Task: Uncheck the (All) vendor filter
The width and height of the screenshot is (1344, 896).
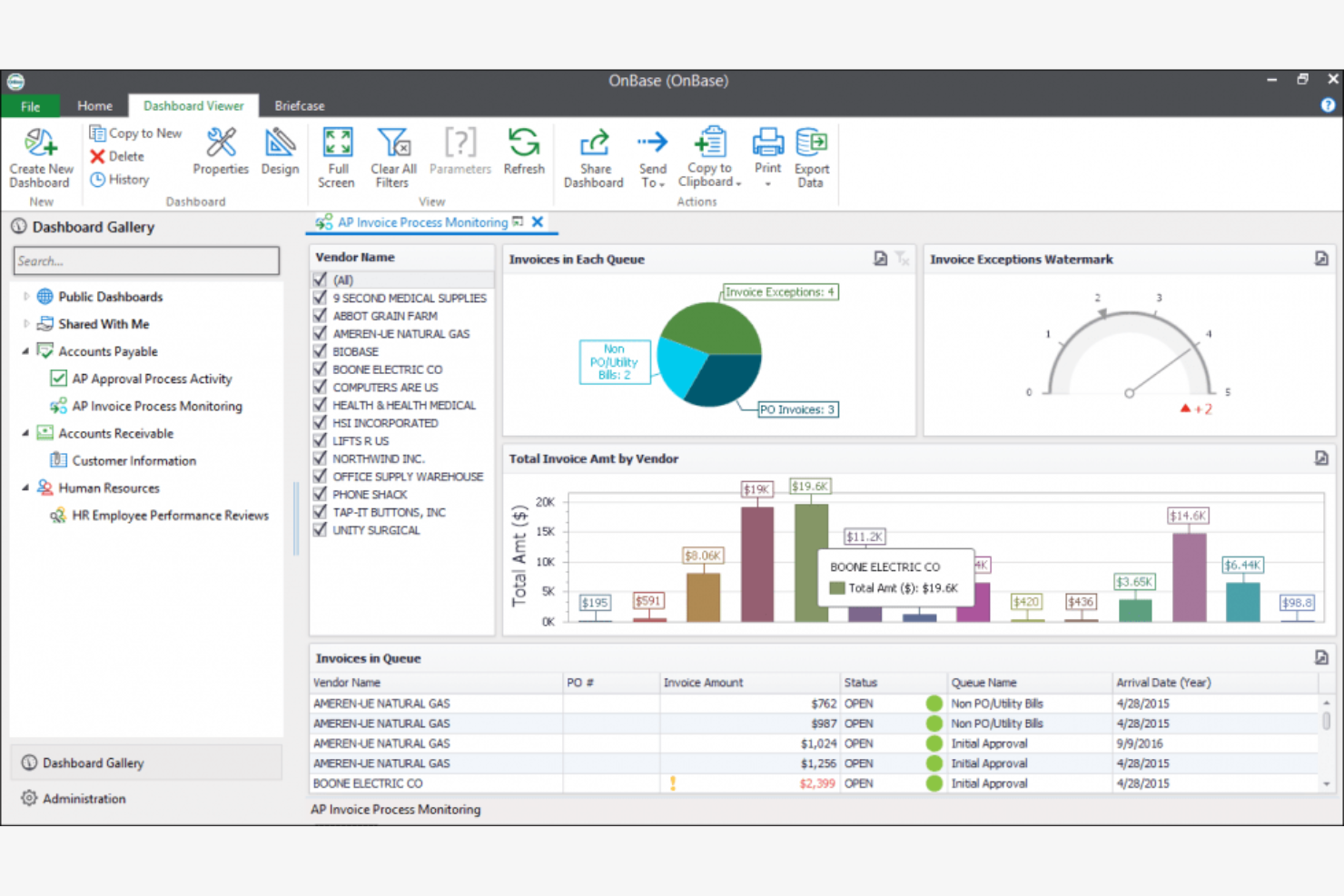Action: [320, 280]
